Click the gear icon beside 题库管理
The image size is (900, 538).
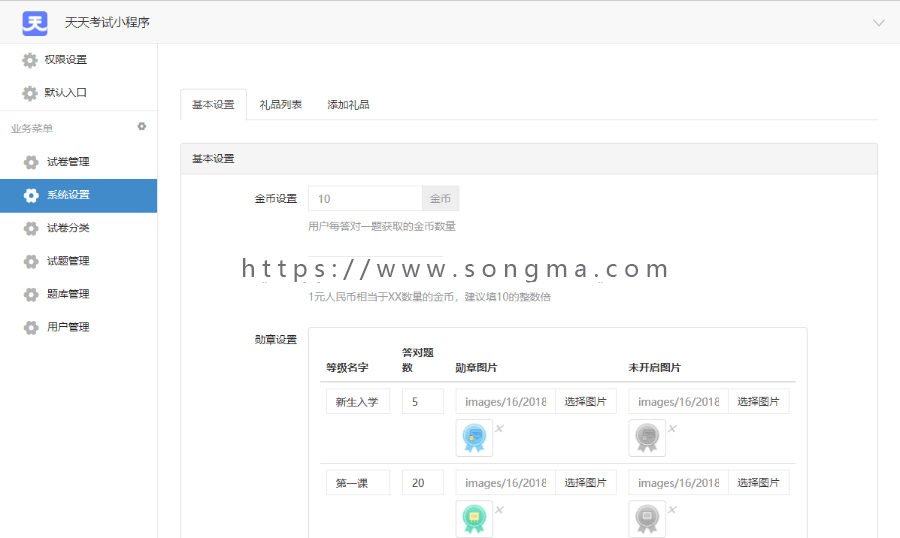click(x=31, y=295)
